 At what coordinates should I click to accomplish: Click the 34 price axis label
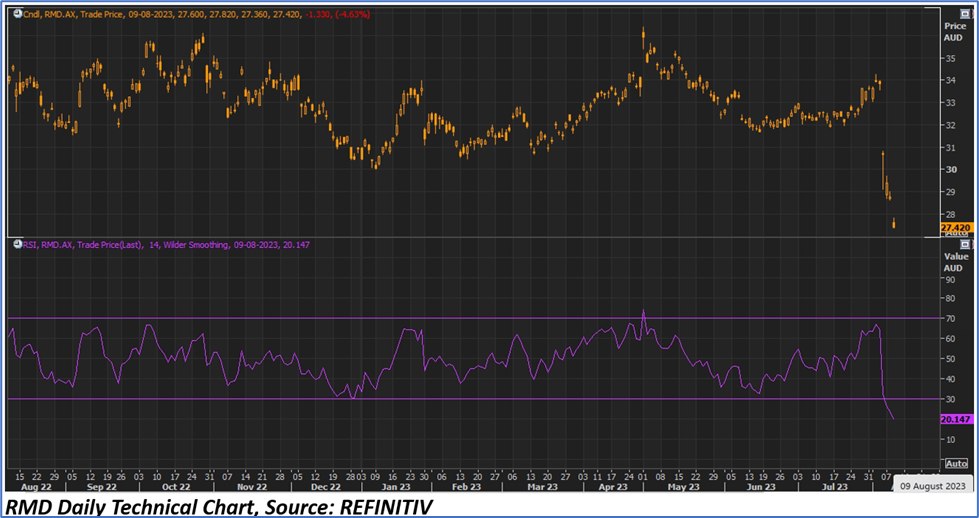[x=951, y=81]
